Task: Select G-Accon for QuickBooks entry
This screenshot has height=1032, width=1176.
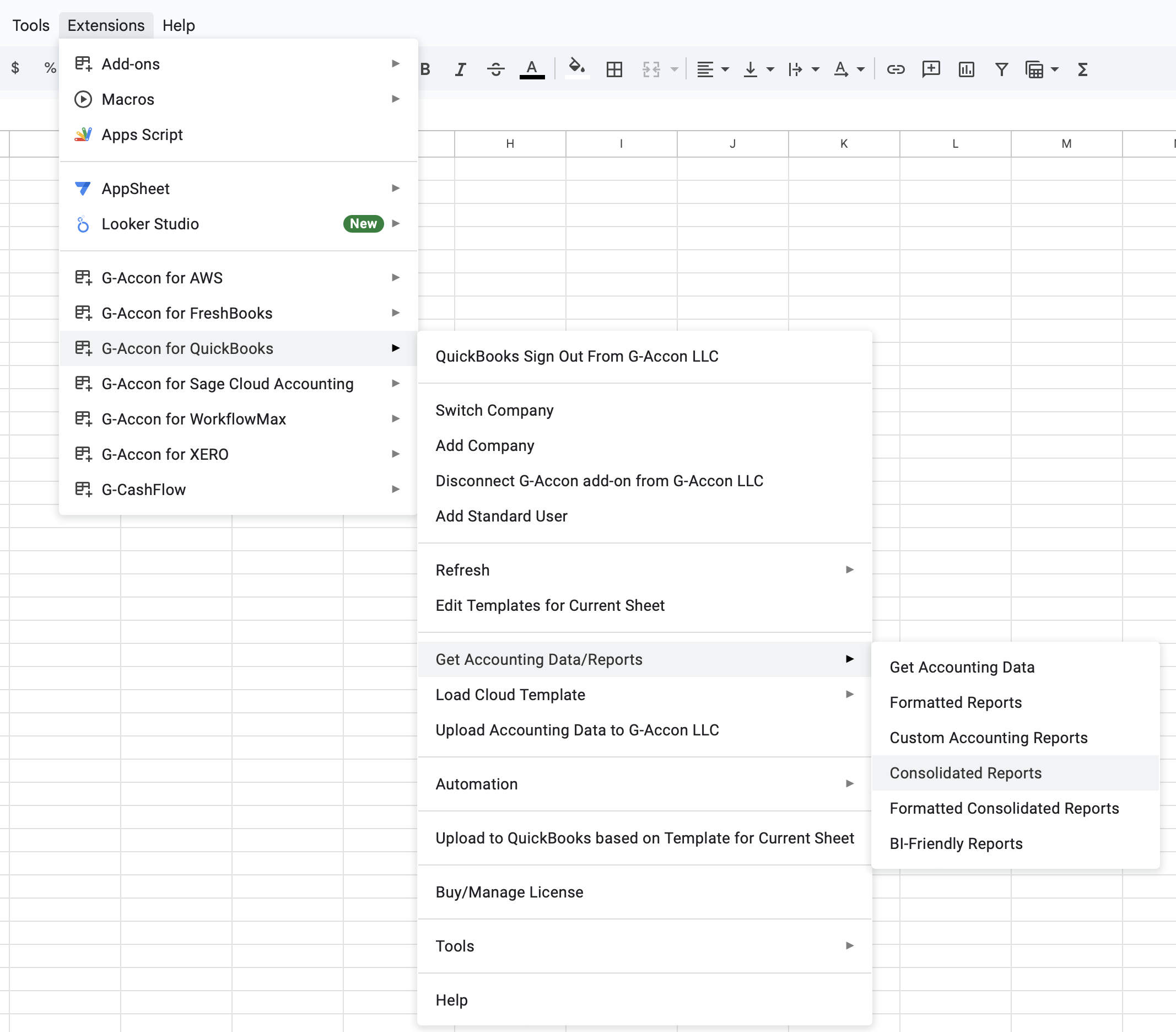Action: pyautogui.click(x=238, y=348)
